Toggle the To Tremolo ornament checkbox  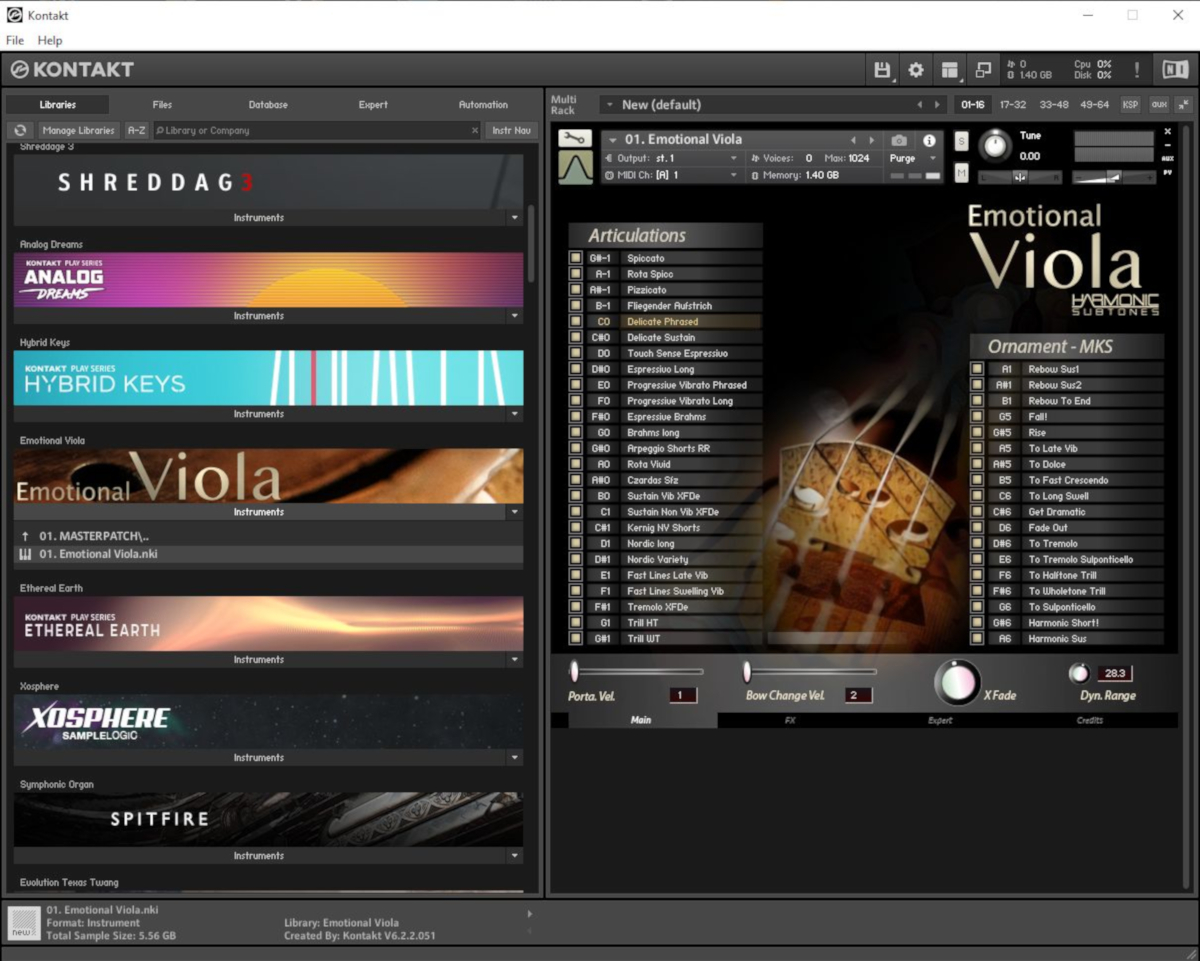(x=977, y=544)
